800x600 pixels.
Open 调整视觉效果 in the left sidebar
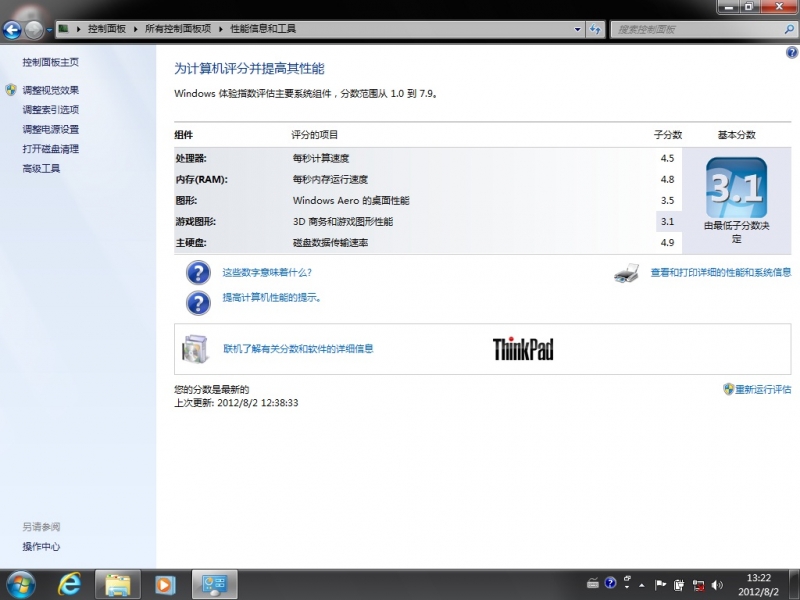coord(51,90)
